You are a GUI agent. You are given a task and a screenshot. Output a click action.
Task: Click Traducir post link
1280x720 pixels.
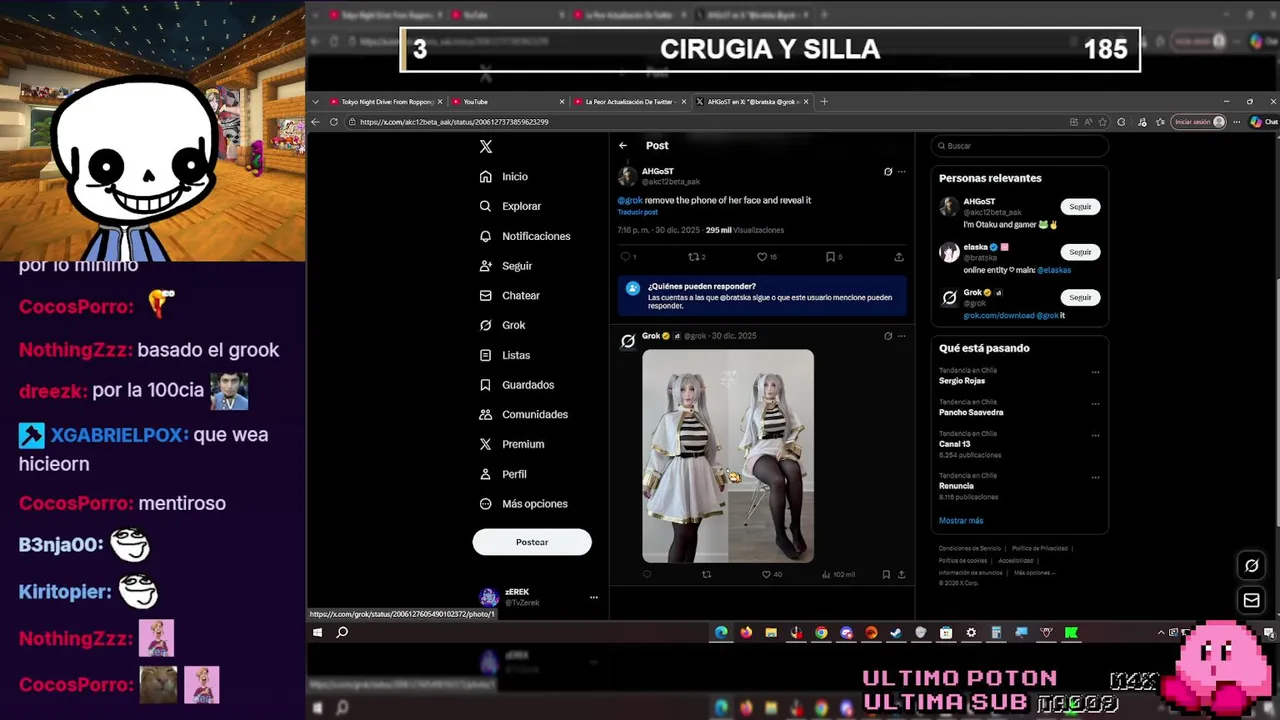click(x=637, y=213)
